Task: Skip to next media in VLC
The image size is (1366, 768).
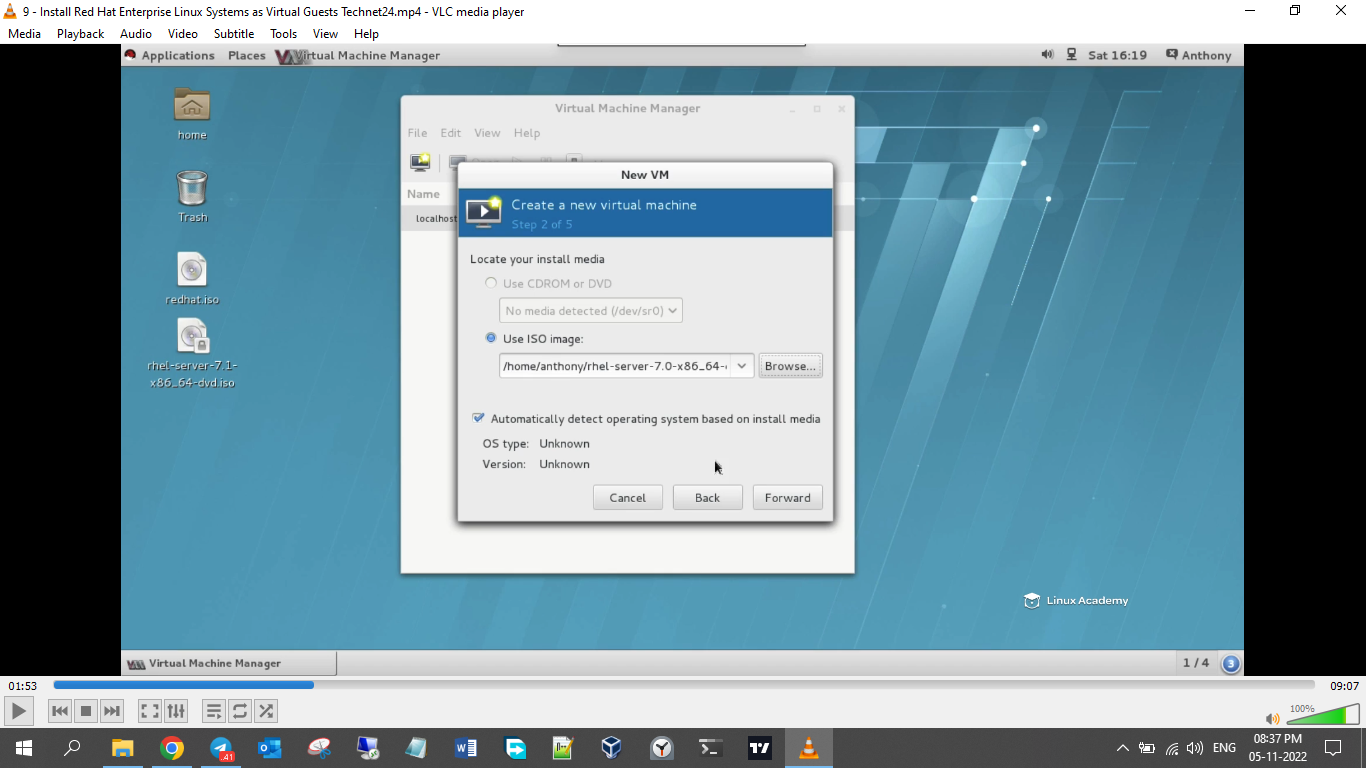Action: [x=112, y=711]
